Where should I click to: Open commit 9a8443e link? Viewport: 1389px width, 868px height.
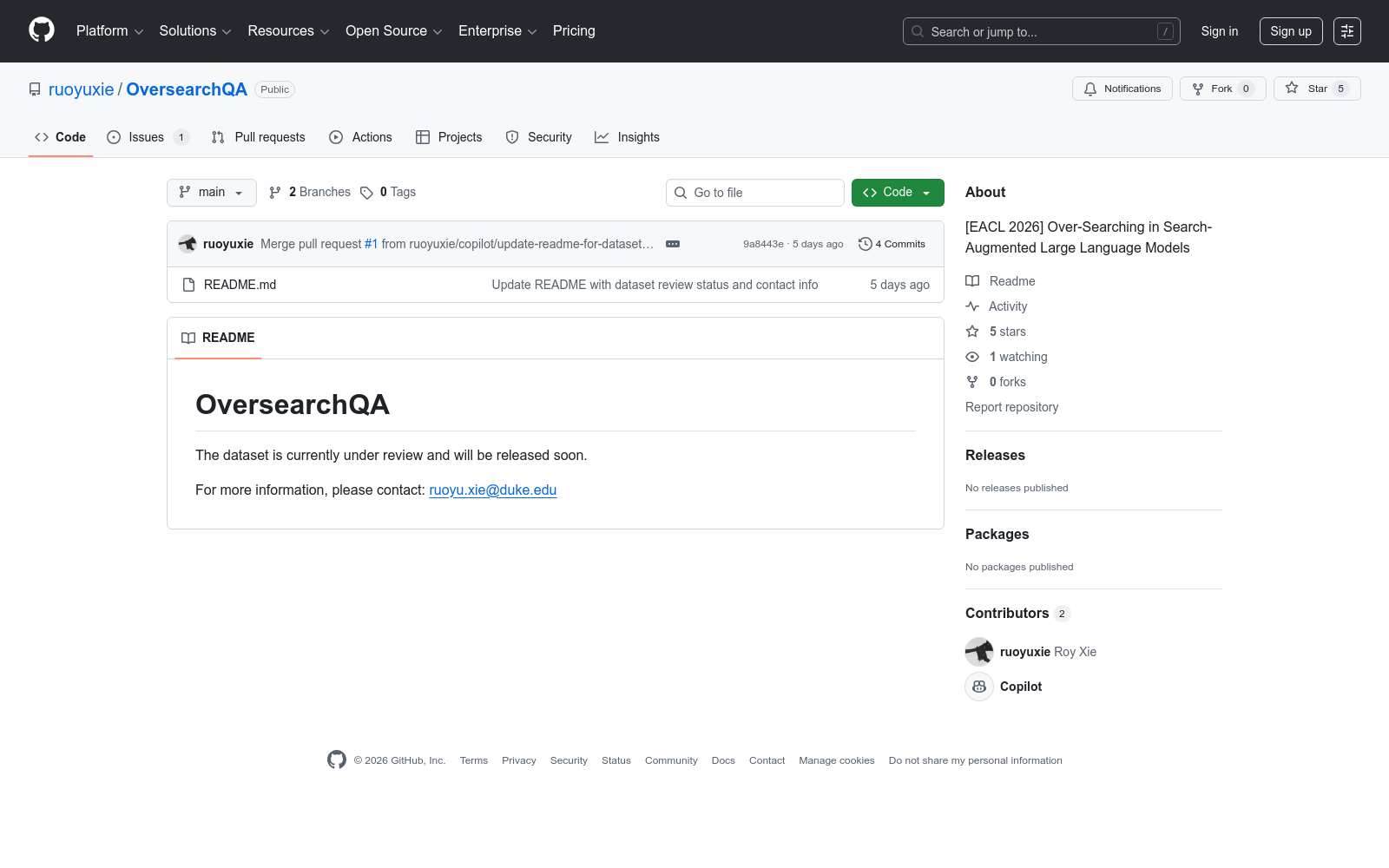point(763,244)
